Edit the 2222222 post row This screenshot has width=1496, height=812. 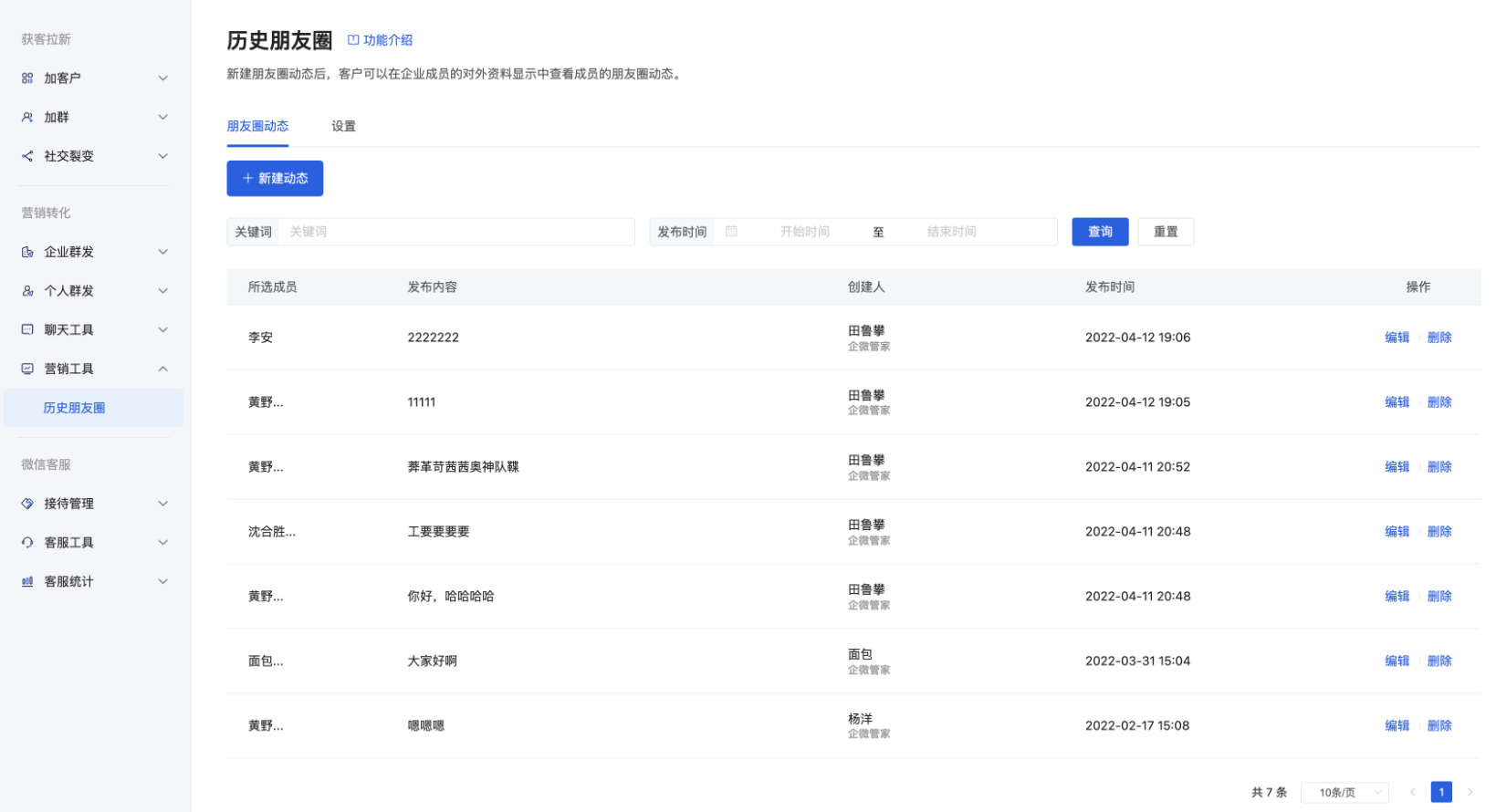point(1397,338)
